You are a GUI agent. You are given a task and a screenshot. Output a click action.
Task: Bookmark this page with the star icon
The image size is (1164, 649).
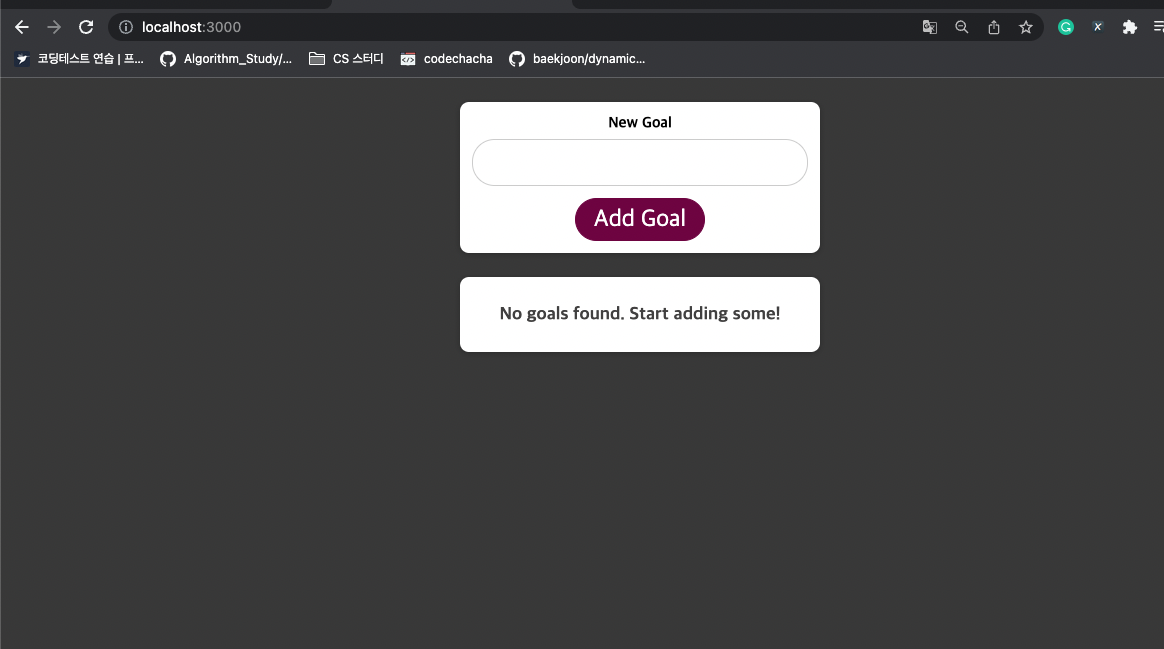click(x=1026, y=27)
